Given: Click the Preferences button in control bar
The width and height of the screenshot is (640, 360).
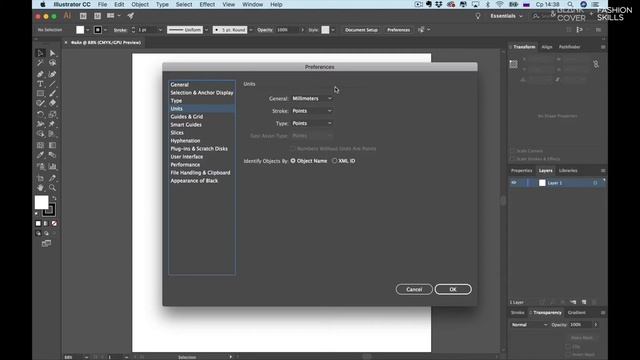Looking at the screenshot, I should (398, 30).
